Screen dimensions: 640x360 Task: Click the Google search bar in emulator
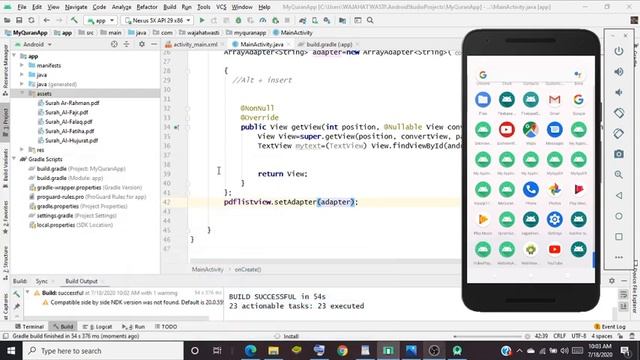[530, 75]
